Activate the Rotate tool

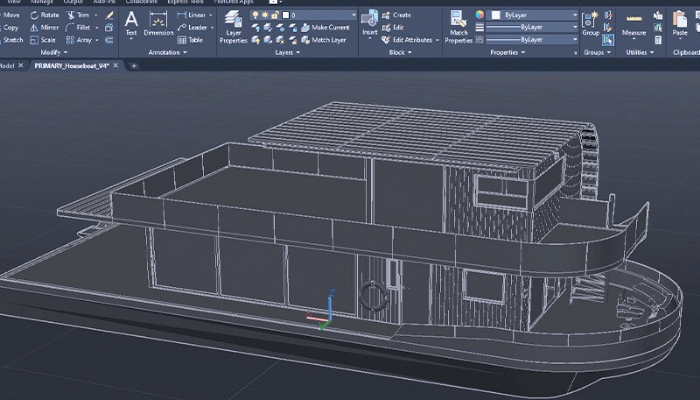pyautogui.click(x=45, y=15)
